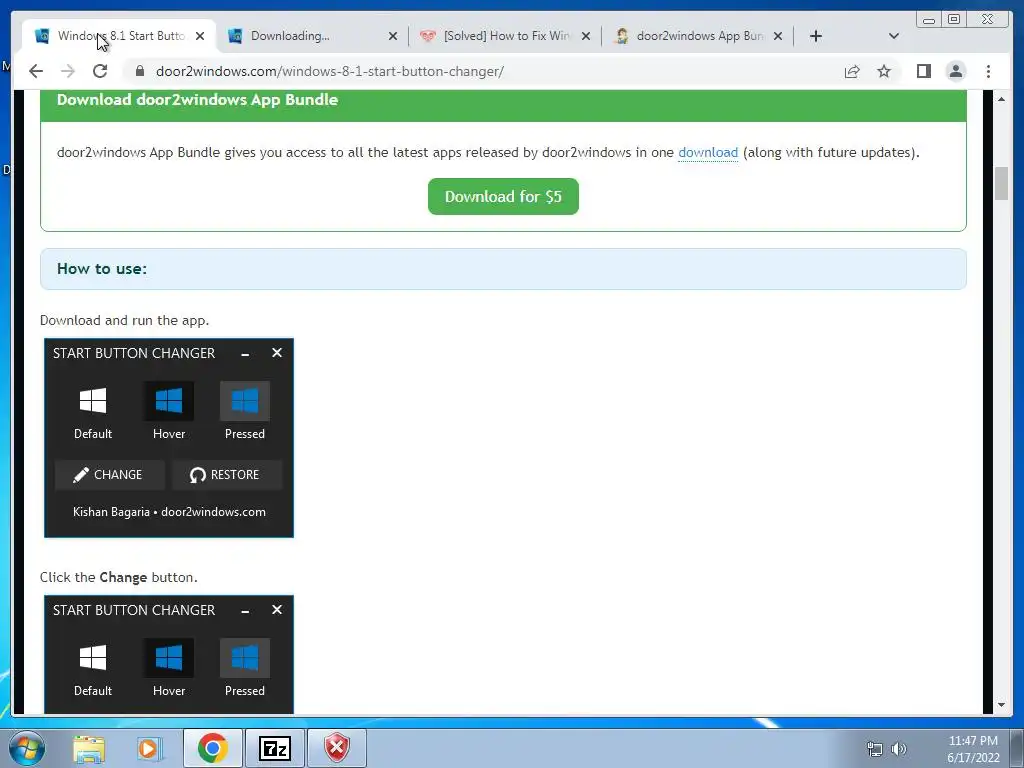The height and width of the screenshot is (768, 1024).
Task: Bookmark this page with the star
Action: (x=884, y=71)
